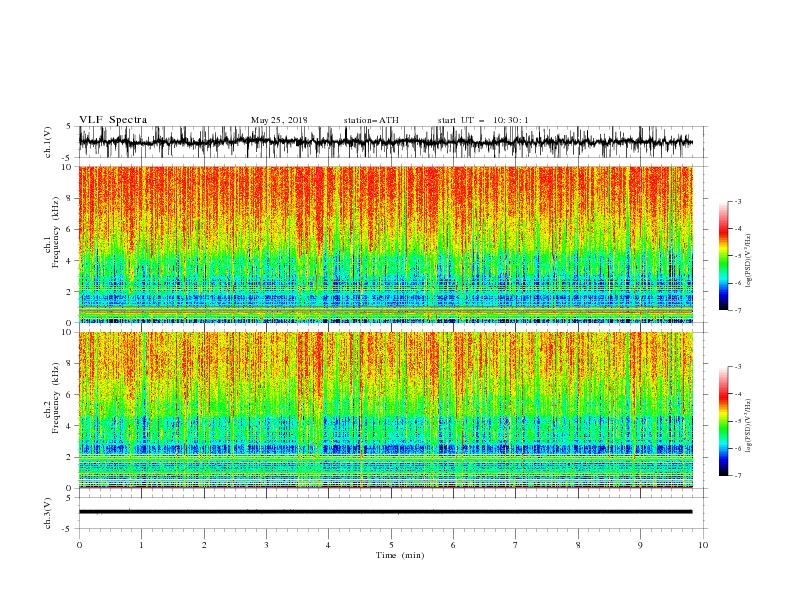The image size is (792, 612).
Task: Click the "May 25, 2018" date text
Action: pyautogui.click(x=279, y=120)
